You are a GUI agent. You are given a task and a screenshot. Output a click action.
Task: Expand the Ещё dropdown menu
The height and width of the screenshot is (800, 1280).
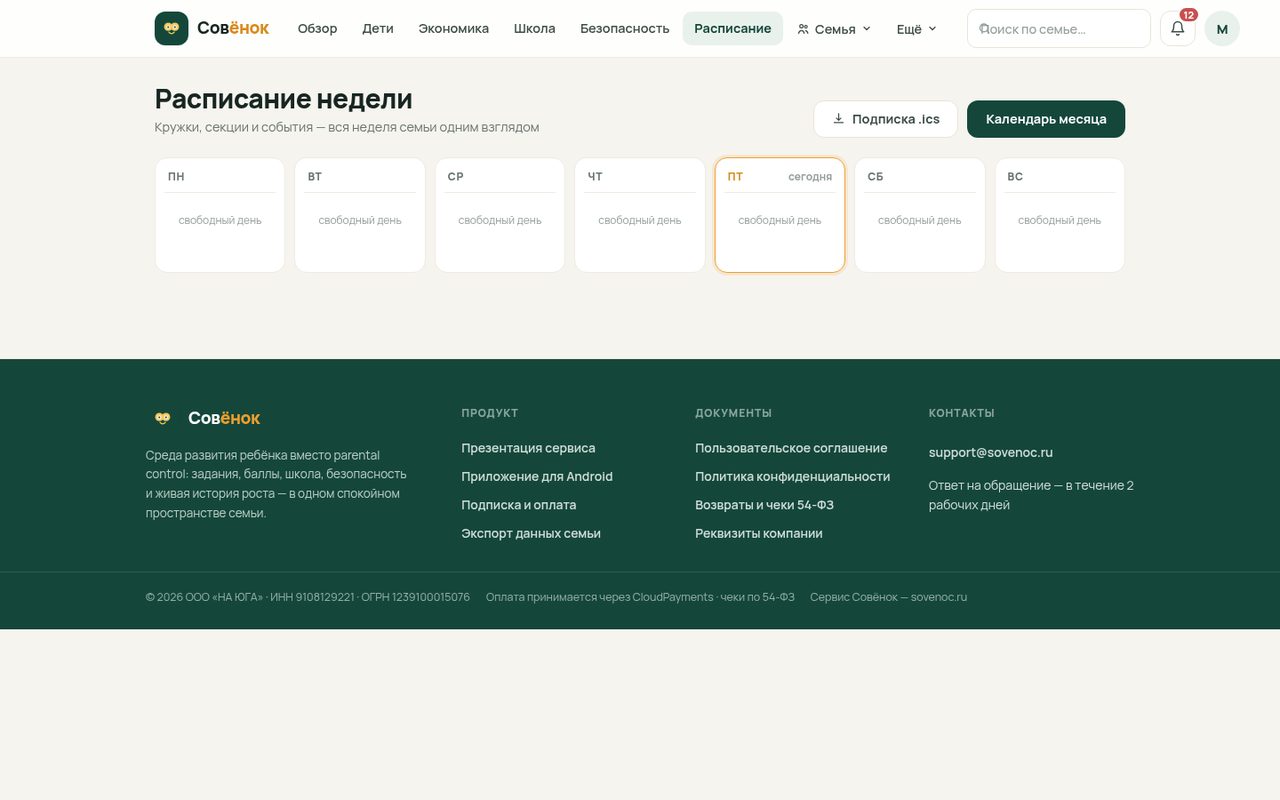tap(916, 29)
